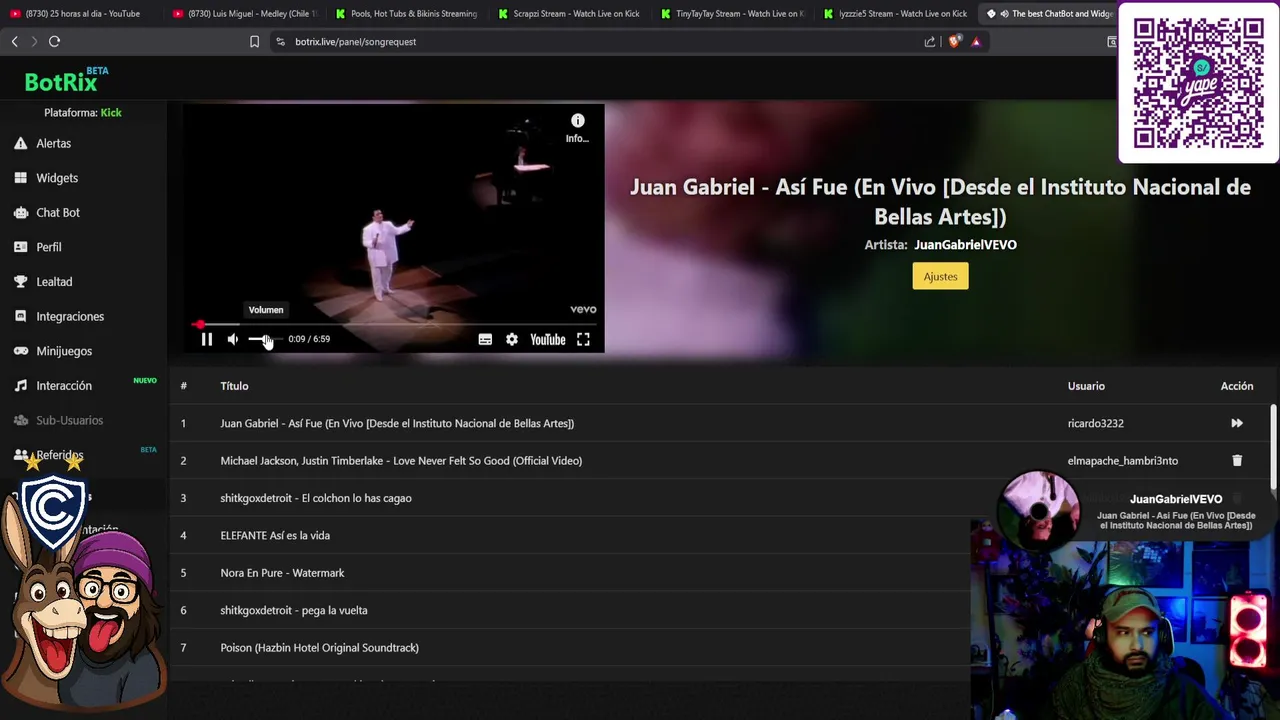Delete the Michael Jackson song request
Image resolution: width=1280 pixels, height=720 pixels.
1237,461
